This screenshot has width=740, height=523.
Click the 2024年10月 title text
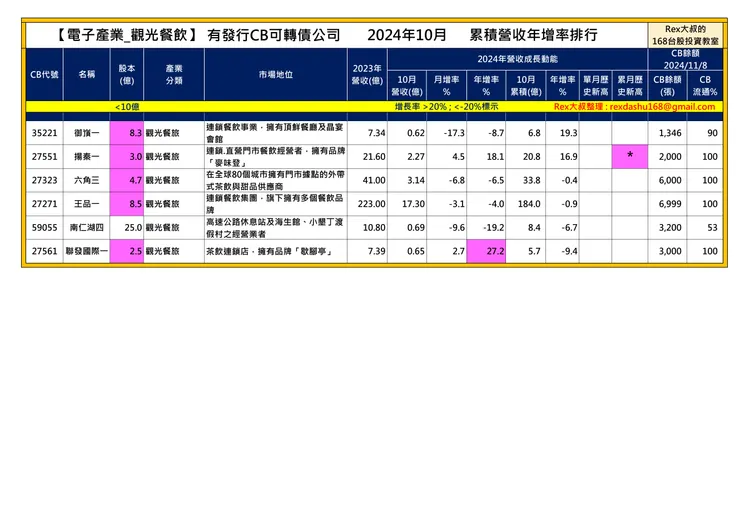(407, 35)
